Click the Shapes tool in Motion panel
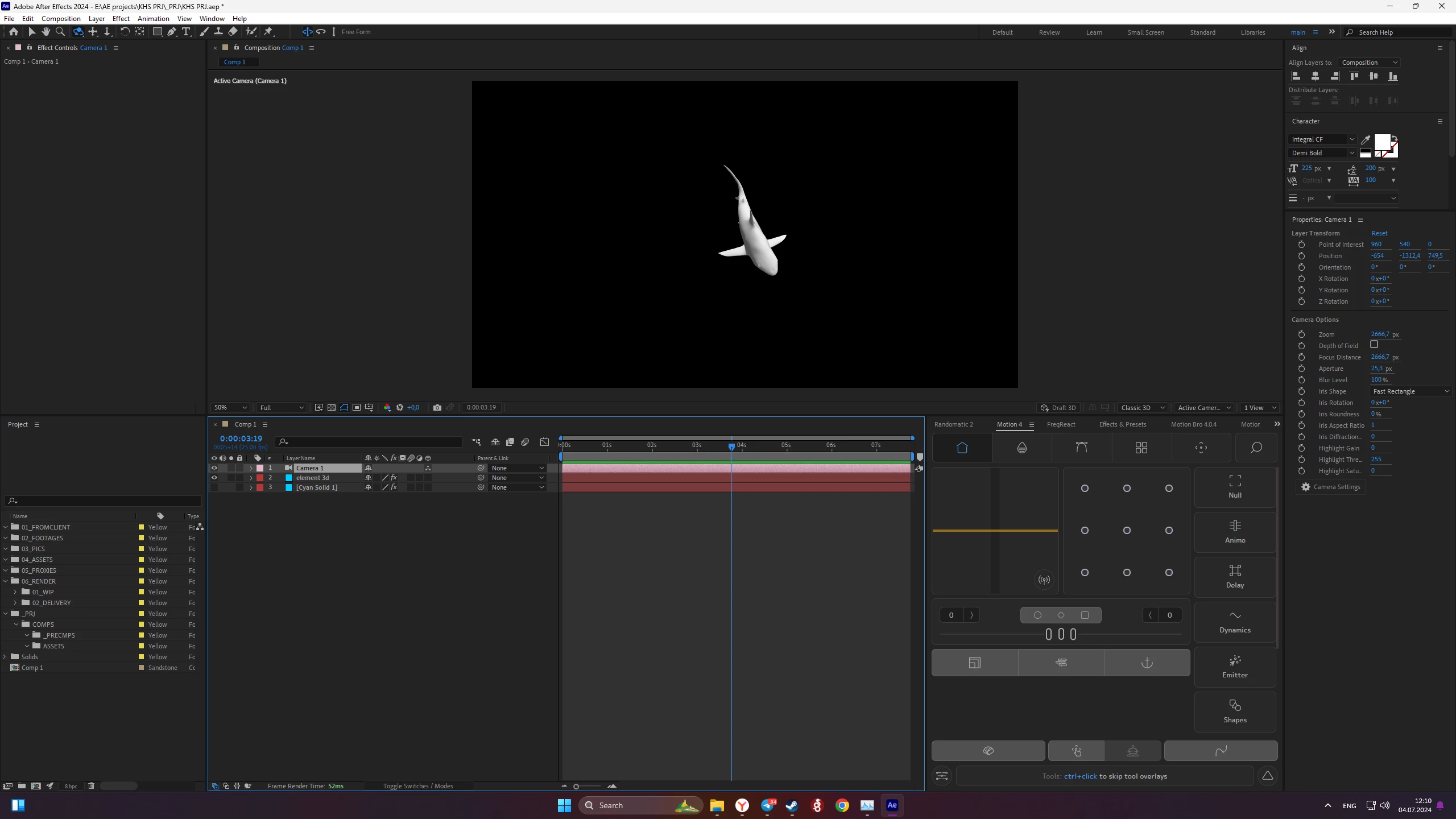1456x819 pixels. 1235,711
